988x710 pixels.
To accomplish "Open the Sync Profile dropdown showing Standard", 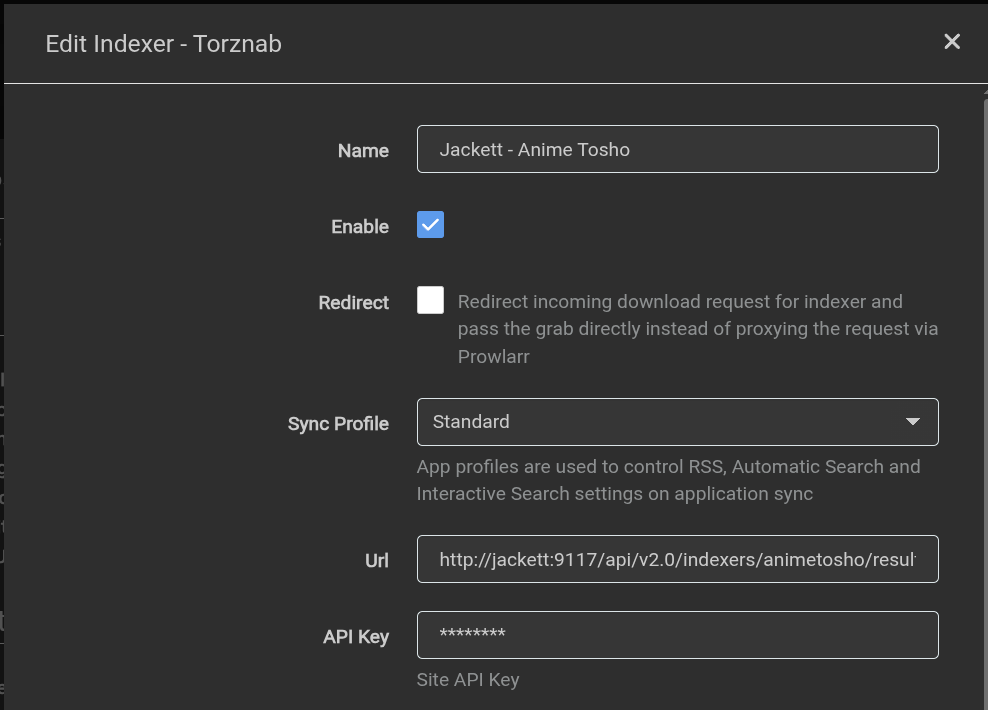I will tap(676, 422).
